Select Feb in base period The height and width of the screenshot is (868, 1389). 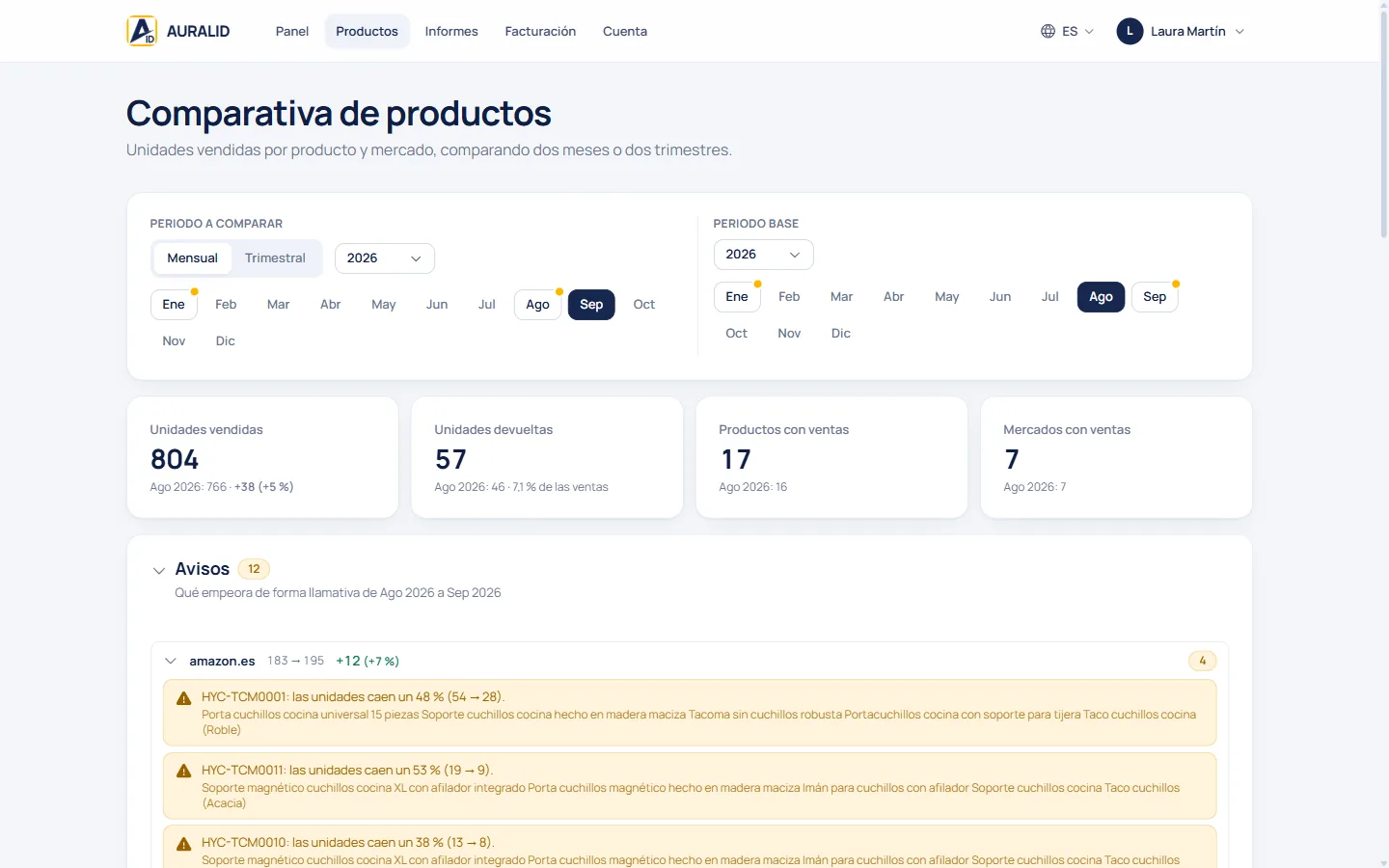pos(789,297)
